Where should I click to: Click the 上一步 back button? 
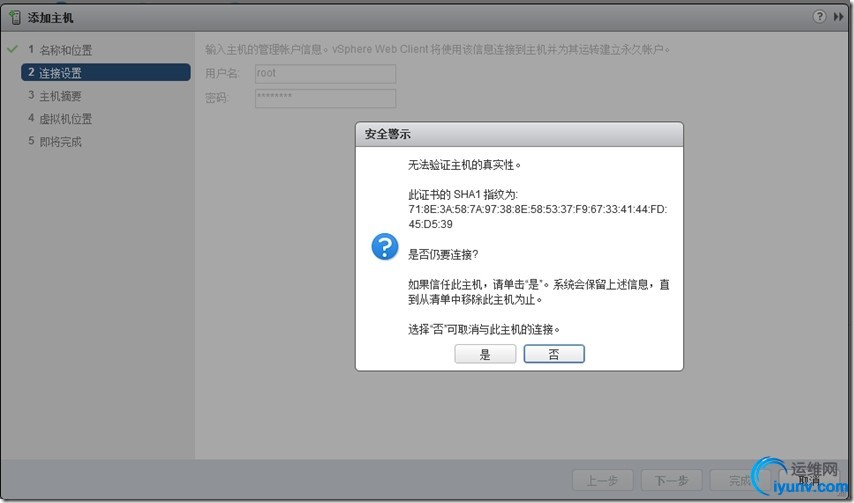pyautogui.click(x=602, y=480)
